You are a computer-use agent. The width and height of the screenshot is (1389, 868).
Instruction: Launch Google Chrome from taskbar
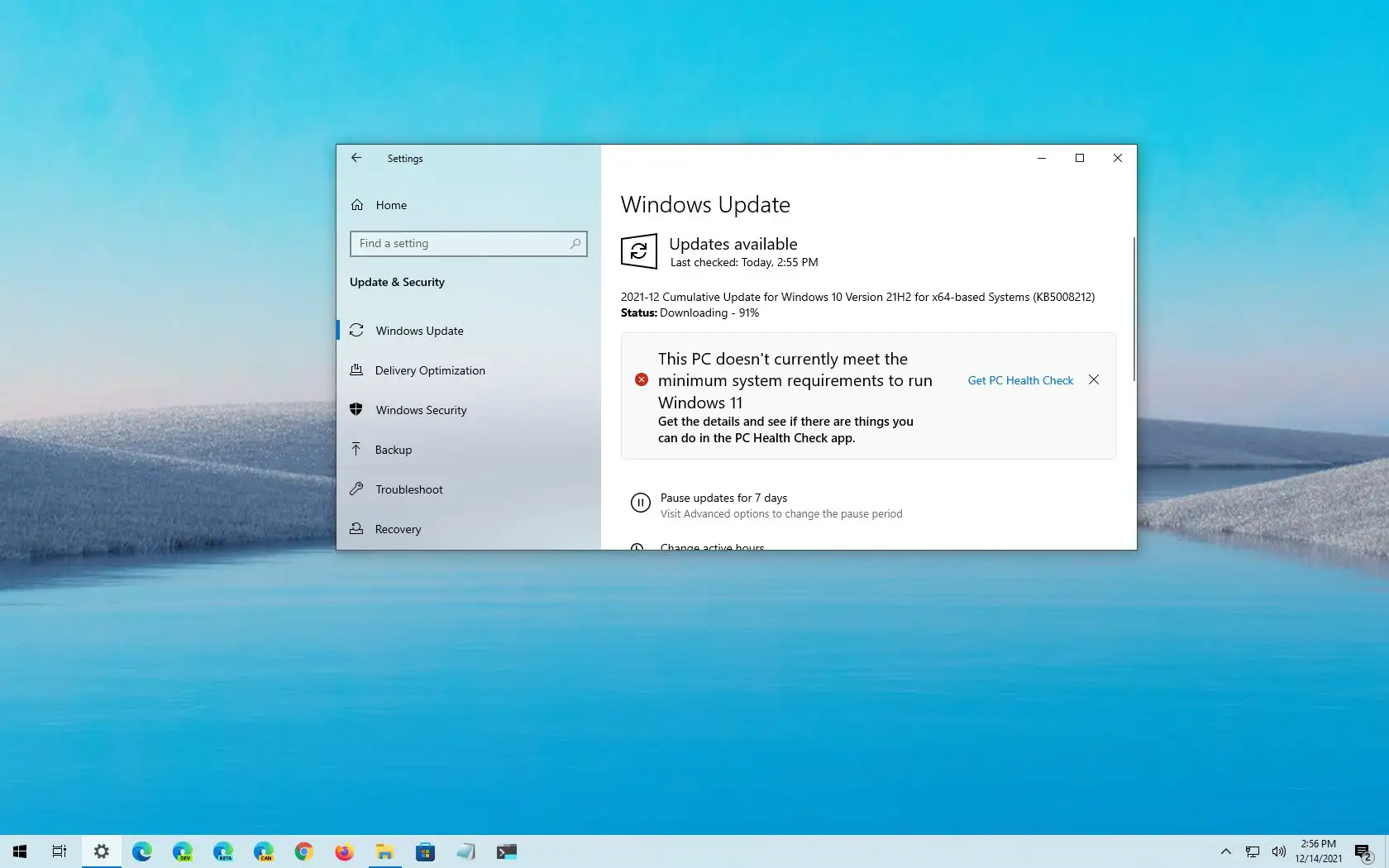point(304,851)
